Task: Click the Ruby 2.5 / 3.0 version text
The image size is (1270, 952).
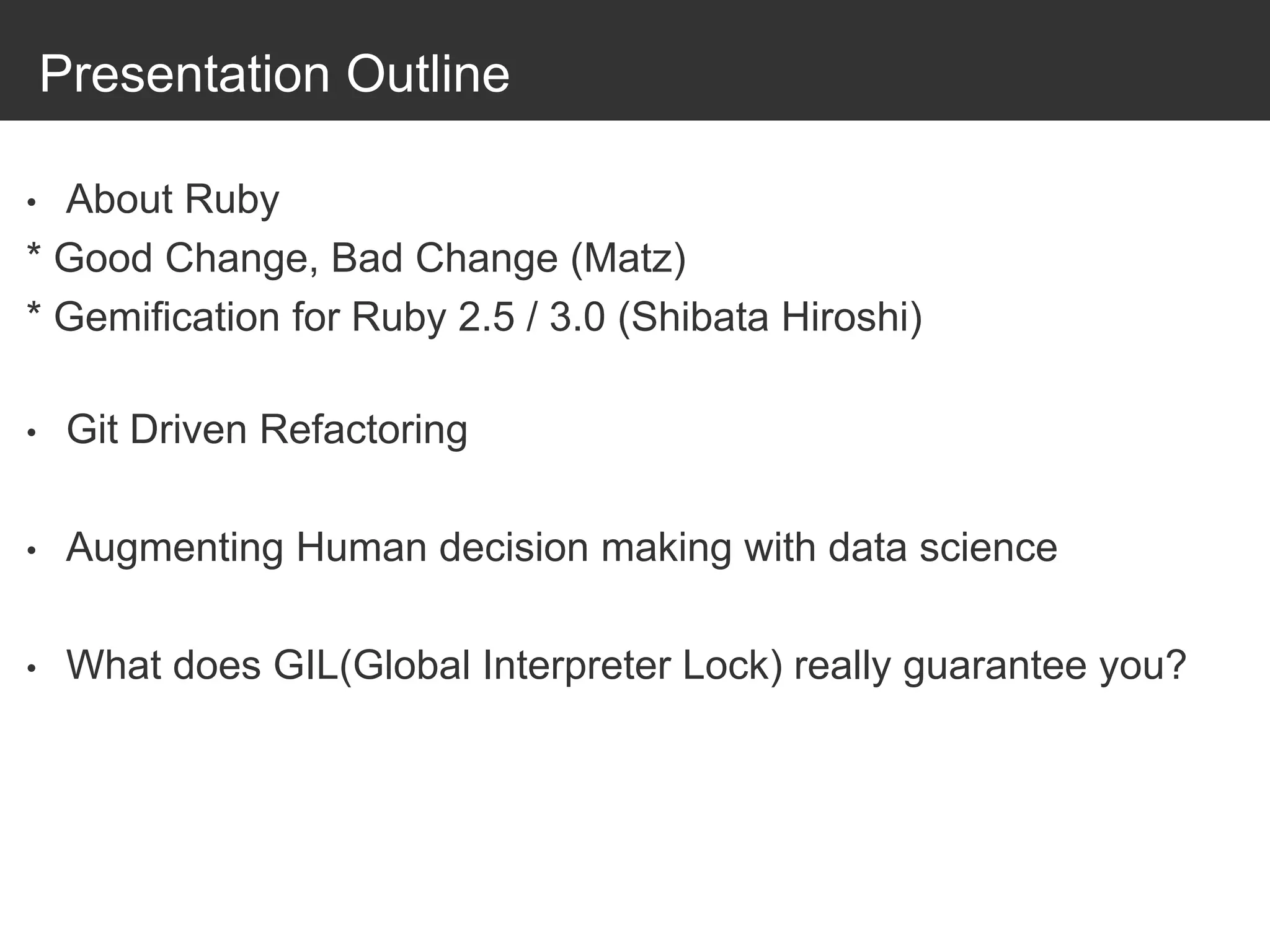Action: 478,317
